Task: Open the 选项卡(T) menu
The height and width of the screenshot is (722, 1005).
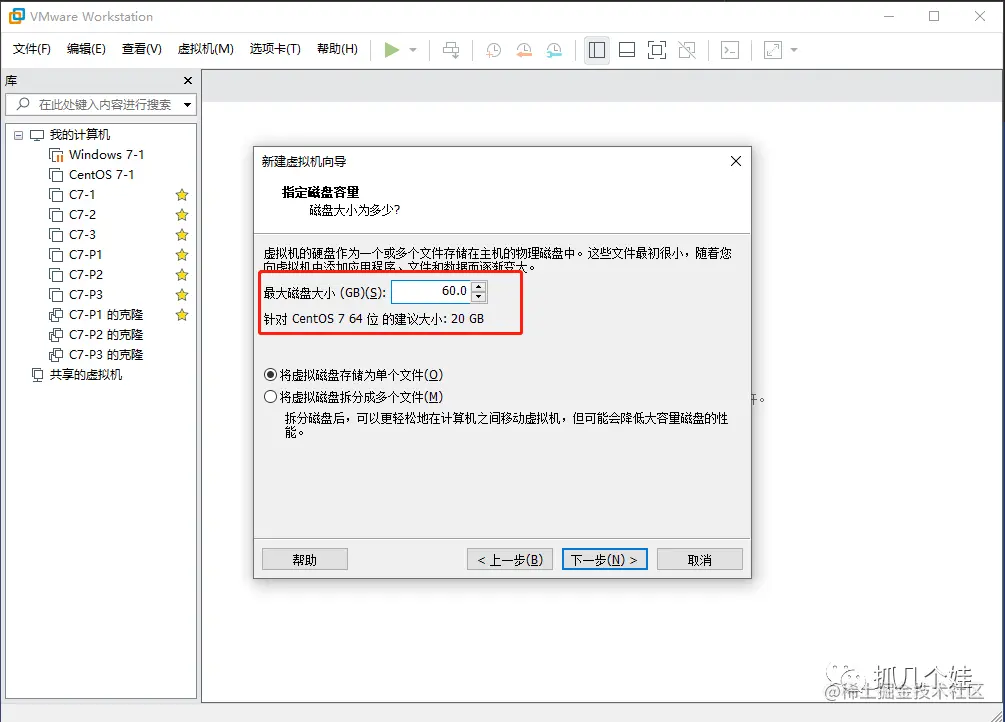Action: point(275,49)
